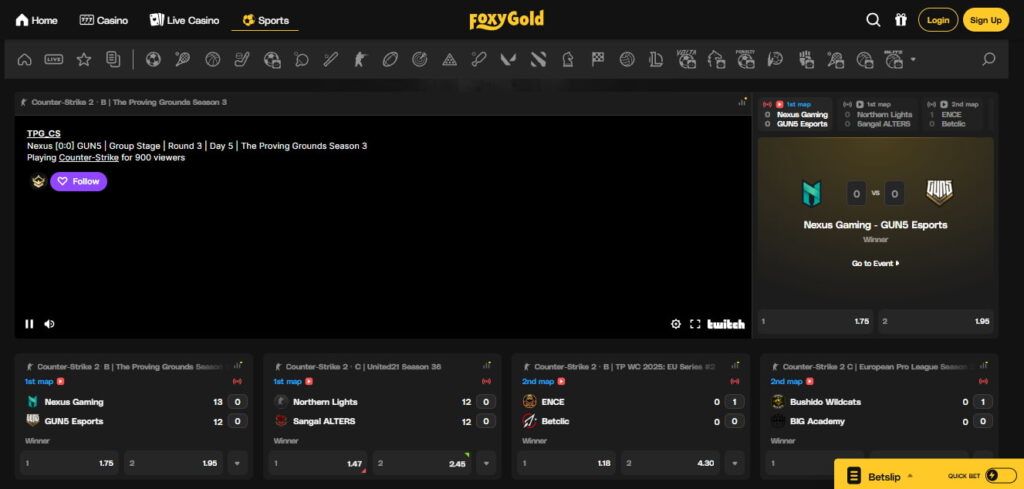This screenshot has width=1024, height=489.
Task: Select the fist fighting esports icon
Action: coord(805,59)
